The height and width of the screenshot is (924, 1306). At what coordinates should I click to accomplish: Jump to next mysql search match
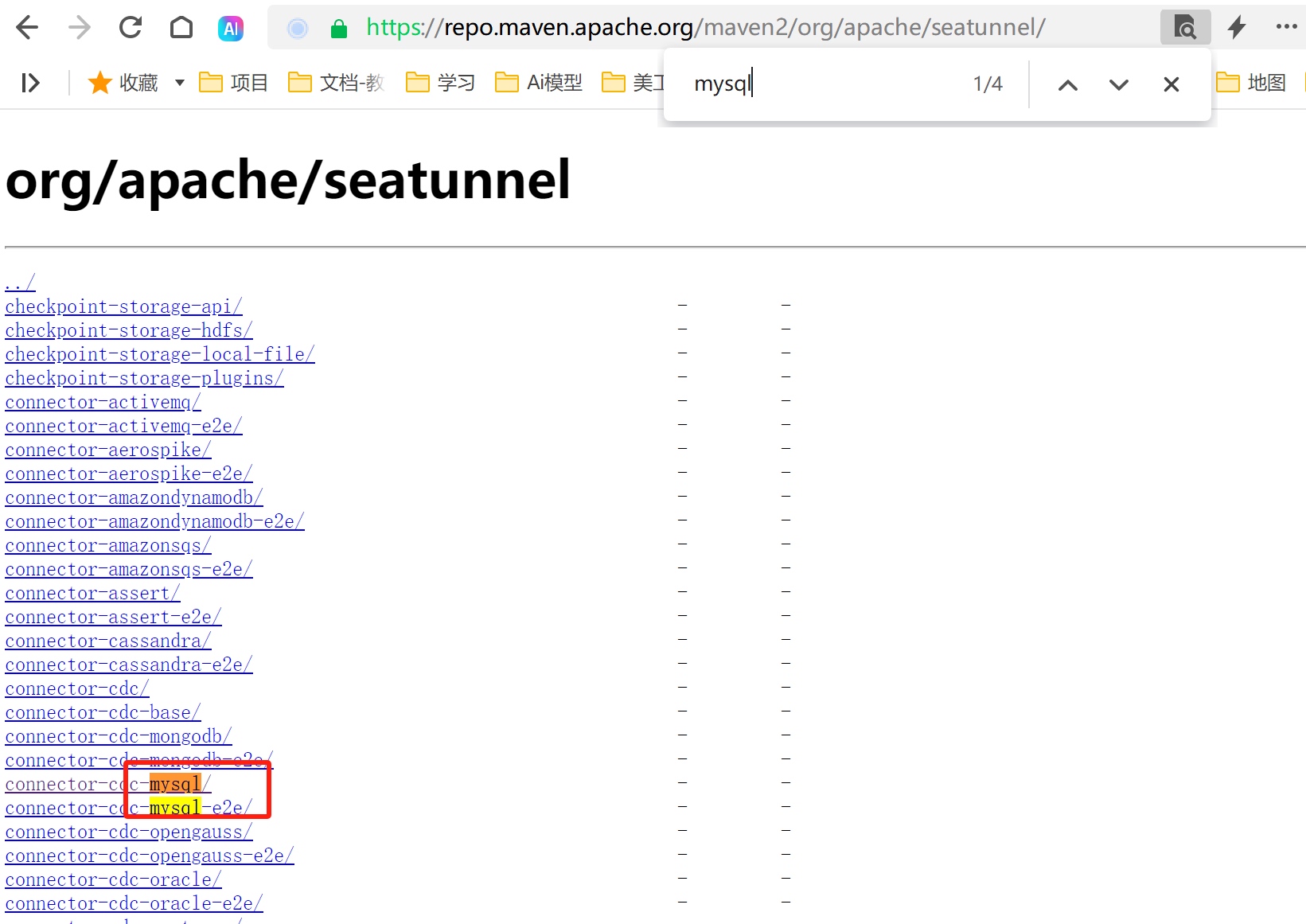(1118, 84)
